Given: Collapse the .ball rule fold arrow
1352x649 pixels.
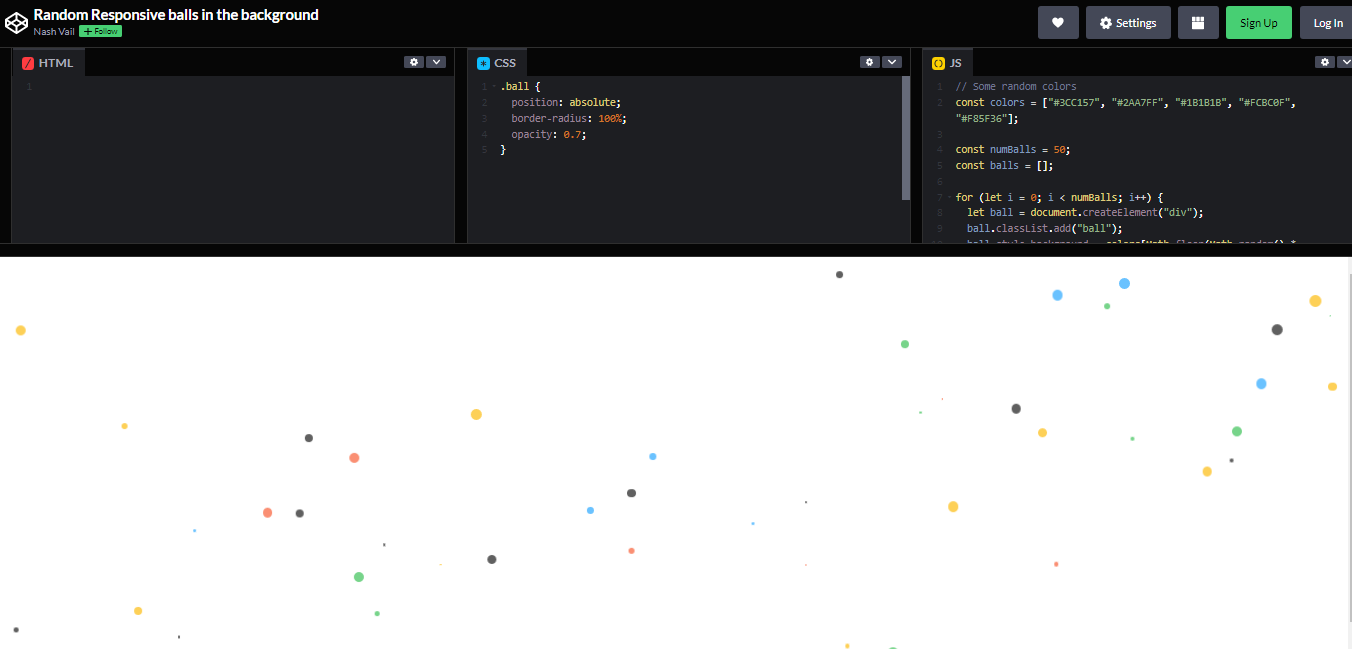Looking at the screenshot, I should [495, 87].
